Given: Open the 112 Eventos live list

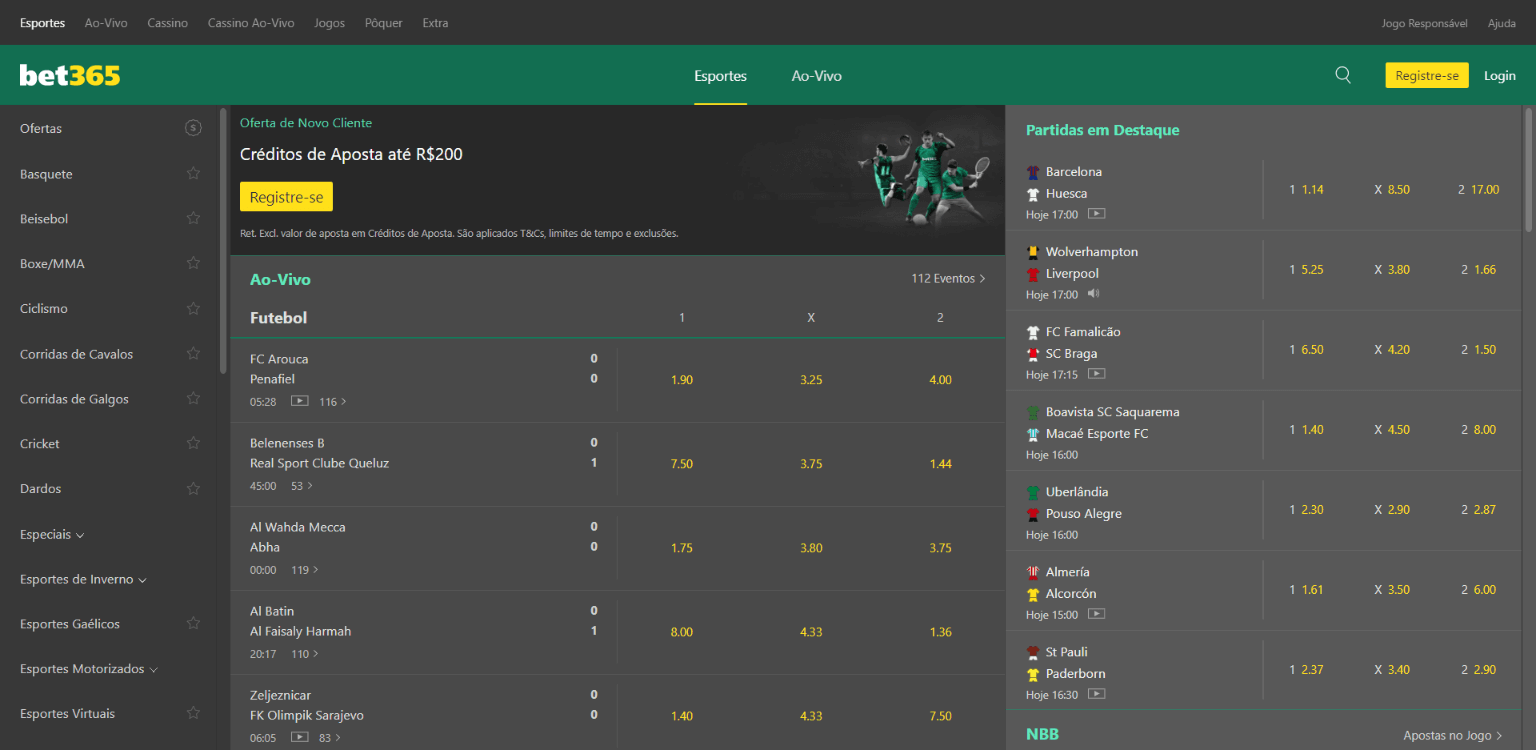Looking at the screenshot, I should coord(948,279).
